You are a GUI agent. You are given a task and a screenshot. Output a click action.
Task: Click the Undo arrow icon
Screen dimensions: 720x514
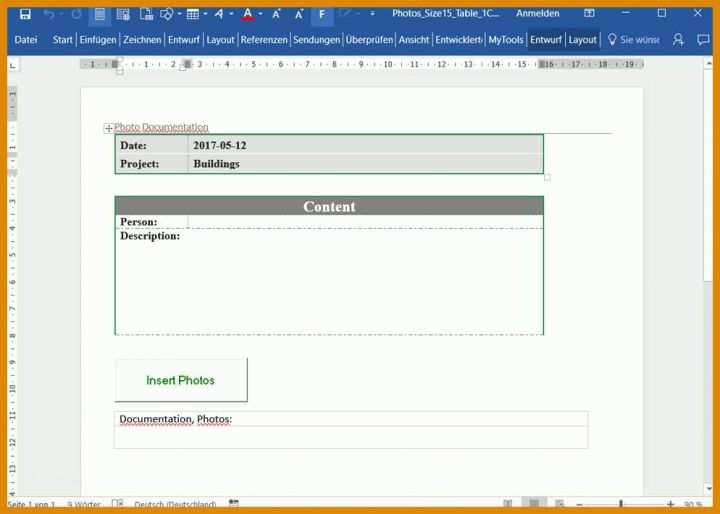pos(49,14)
